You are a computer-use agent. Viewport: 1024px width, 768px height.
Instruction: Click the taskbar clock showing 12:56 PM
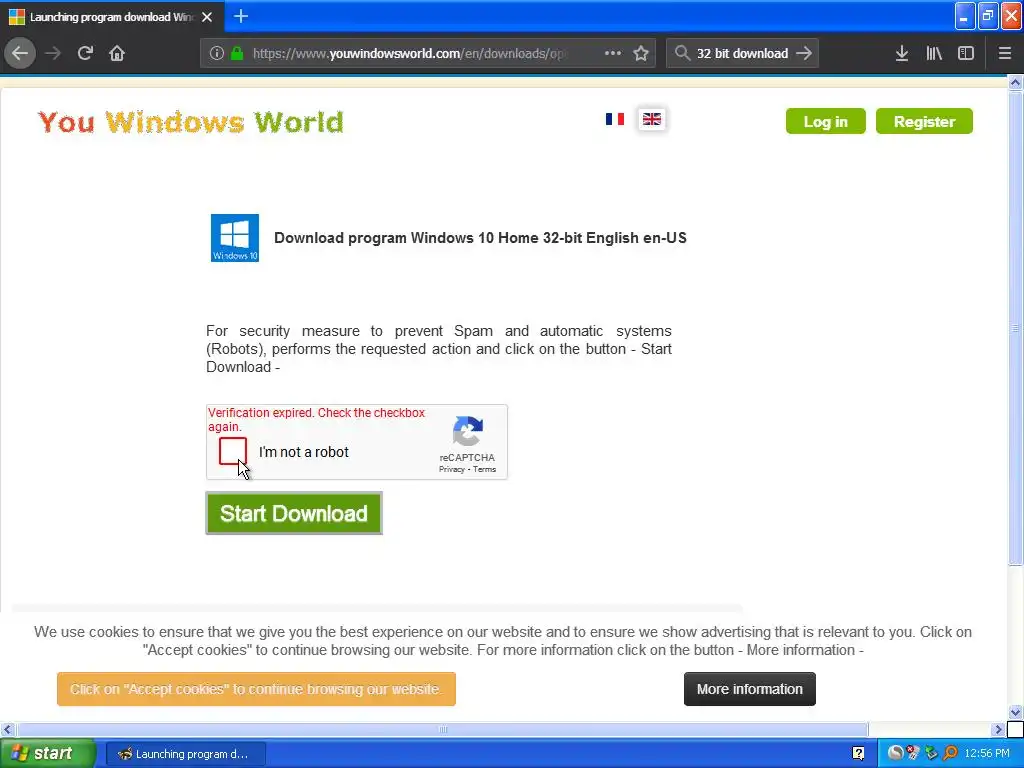click(x=987, y=754)
